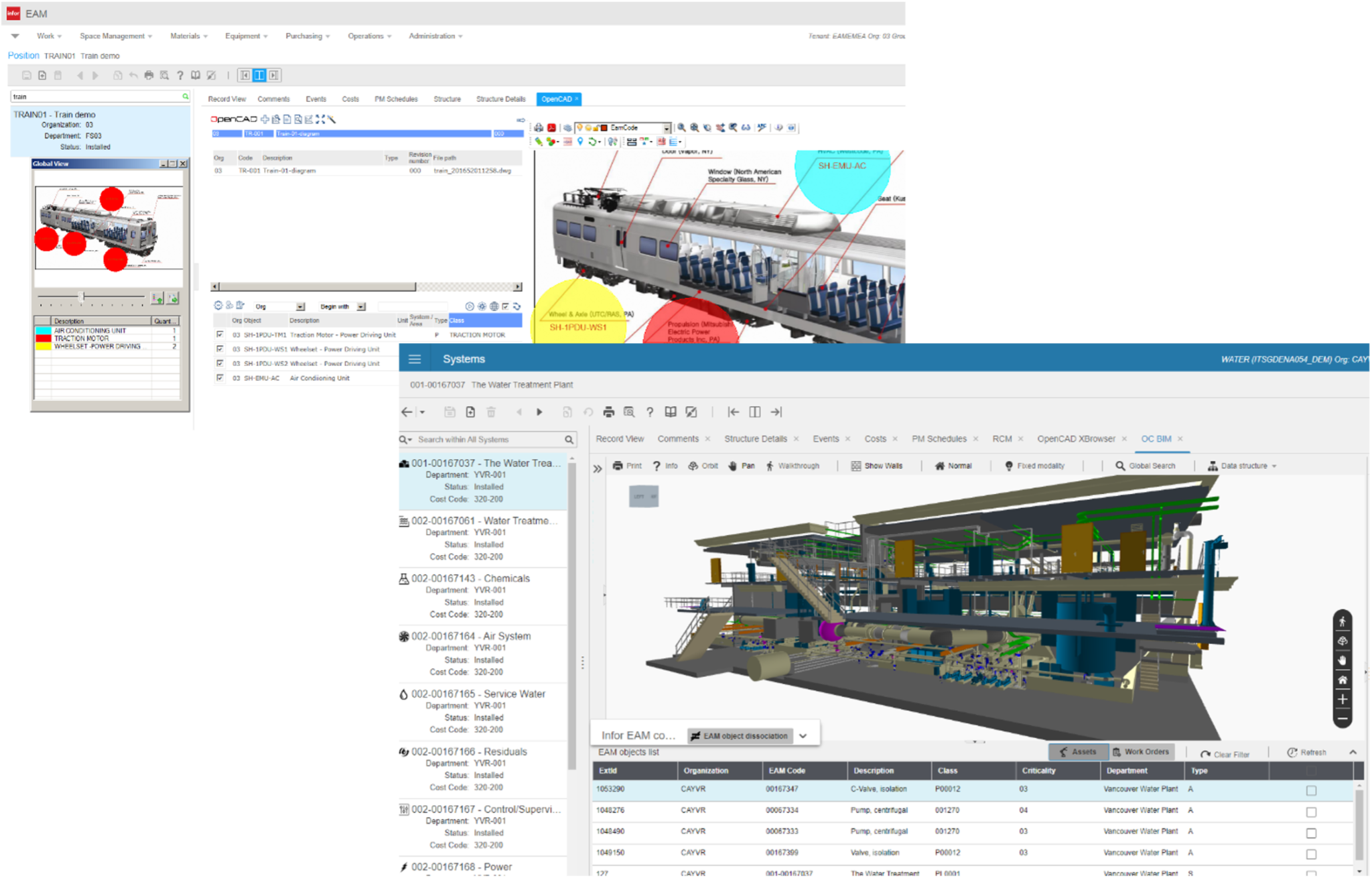Open the EAM object dissociation chevron menu
Image resolution: width=1372 pixels, height=880 pixels.
[x=803, y=735]
